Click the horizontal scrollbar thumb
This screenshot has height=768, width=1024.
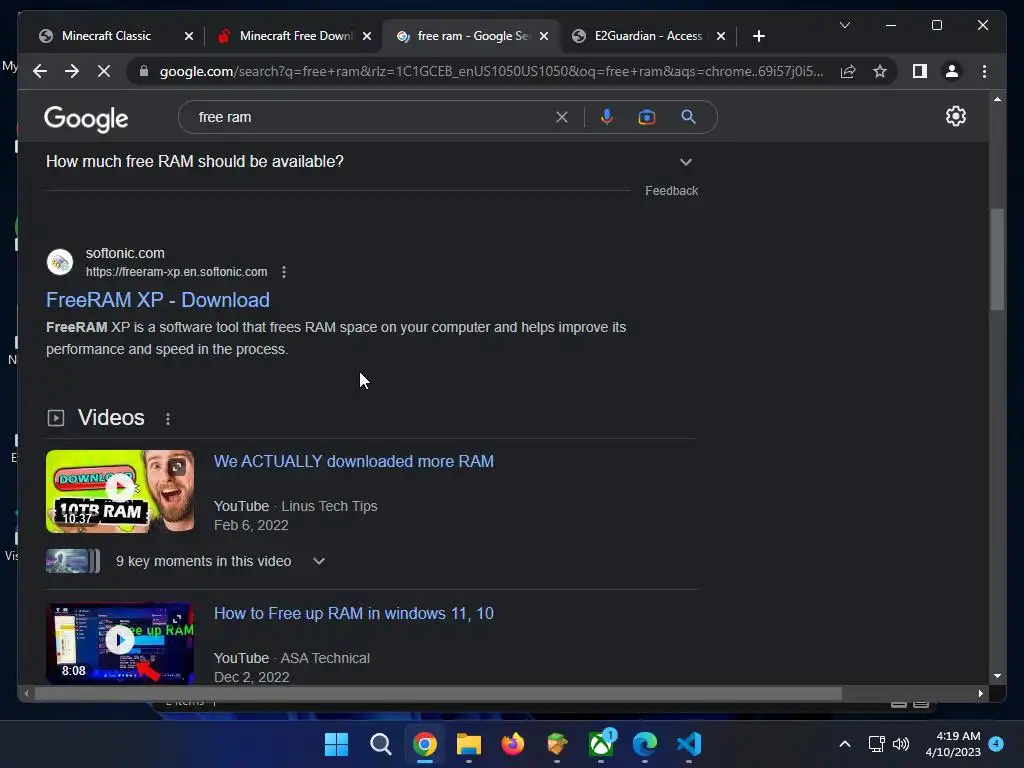click(438, 694)
